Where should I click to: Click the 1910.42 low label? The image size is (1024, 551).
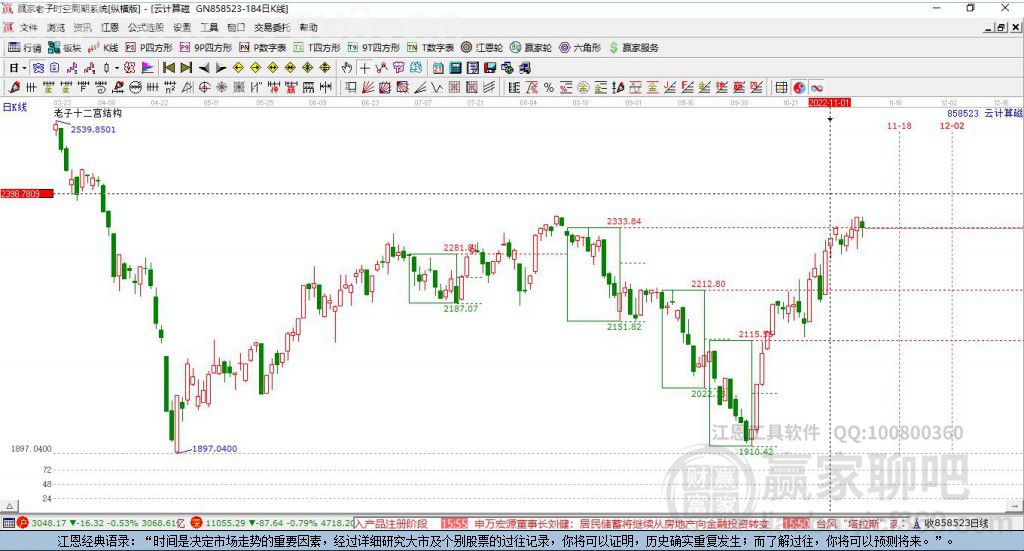pos(756,452)
